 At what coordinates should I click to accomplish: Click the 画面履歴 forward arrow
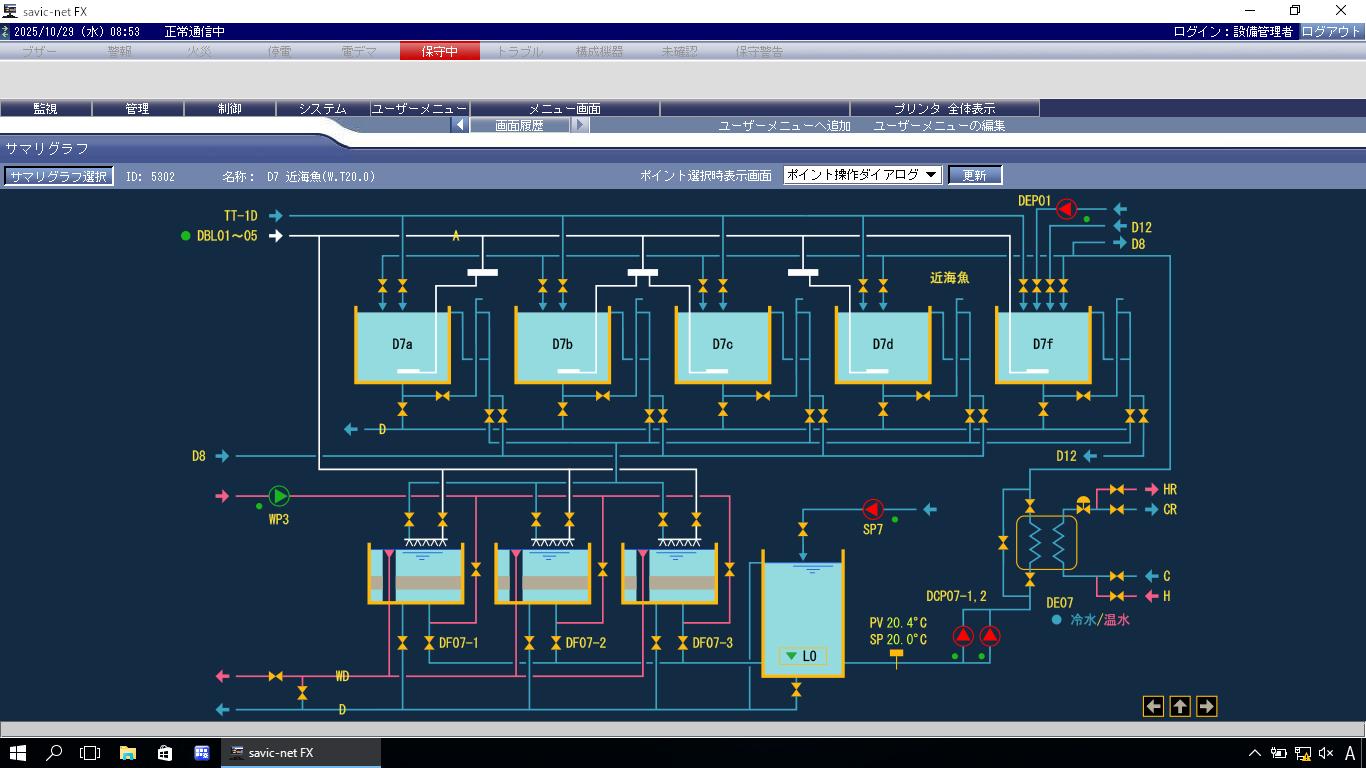(580, 126)
